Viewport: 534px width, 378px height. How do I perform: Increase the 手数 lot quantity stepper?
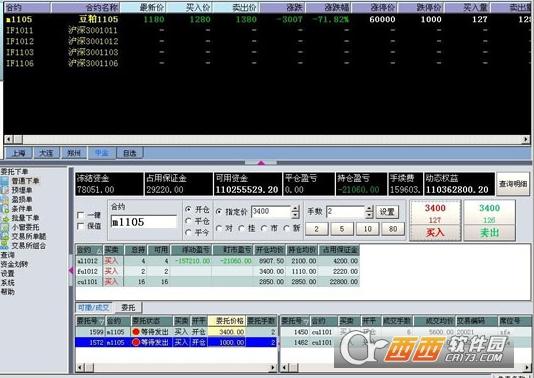(x=369, y=209)
